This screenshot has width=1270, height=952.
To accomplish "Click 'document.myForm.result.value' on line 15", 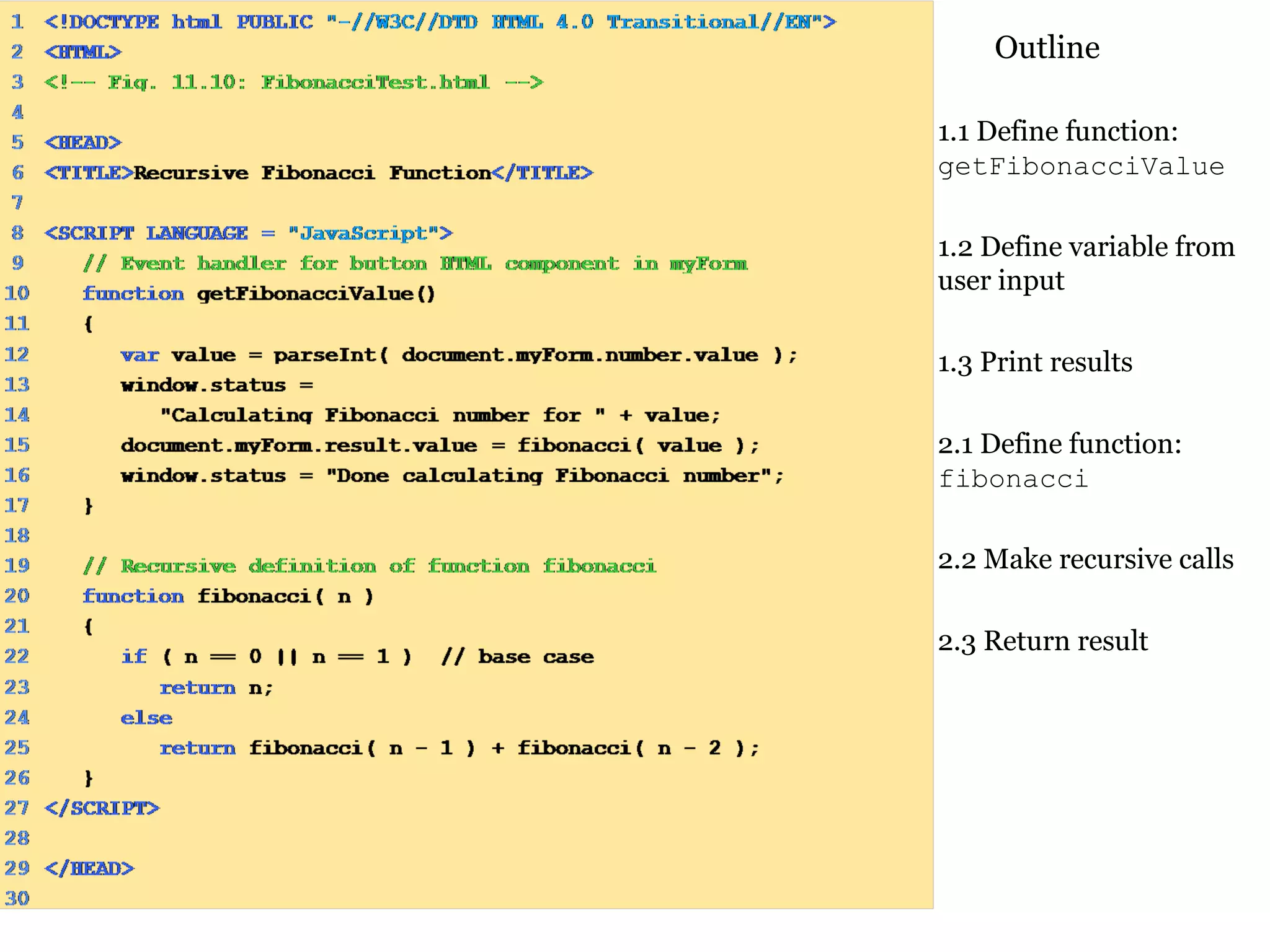I will tap(299, 446).
